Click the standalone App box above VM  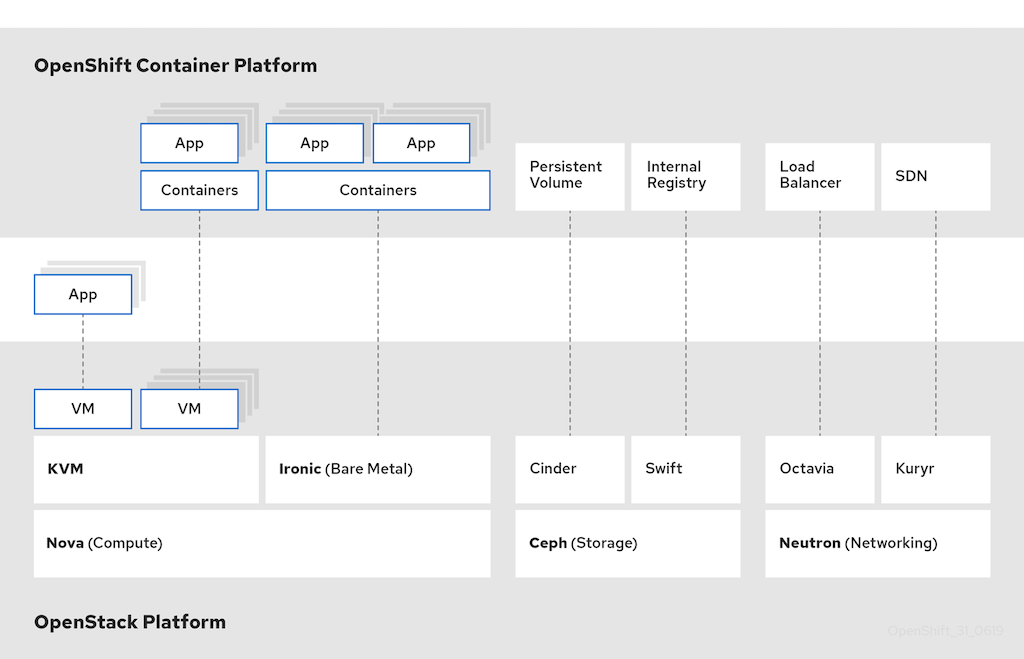click(x=83, y=295)
